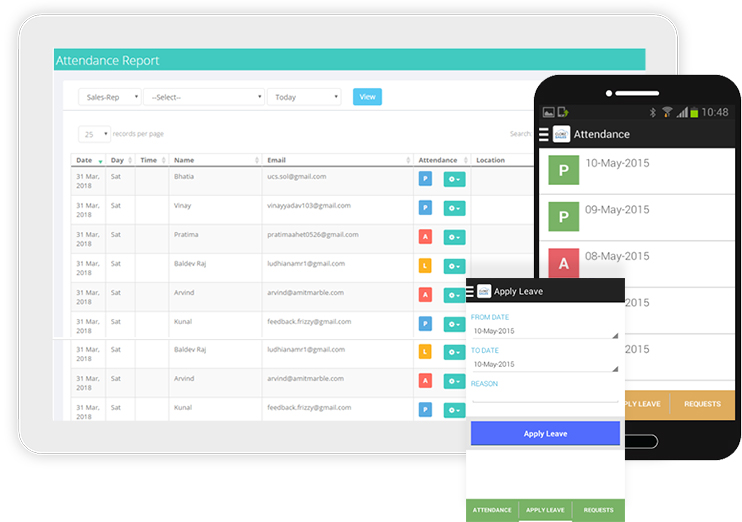Tap picture notification icon in phone status bar
The image size is (742, 522).
pos(548,112)
